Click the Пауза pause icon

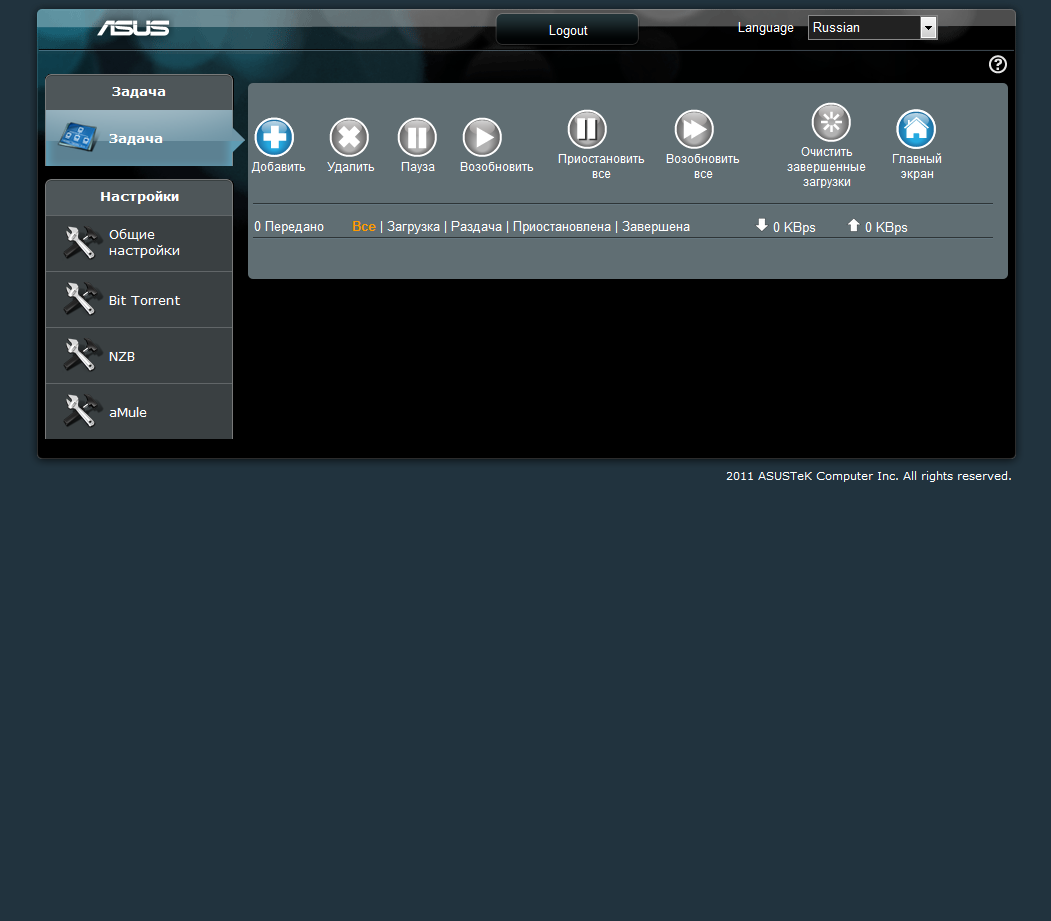tap(417, 137)
